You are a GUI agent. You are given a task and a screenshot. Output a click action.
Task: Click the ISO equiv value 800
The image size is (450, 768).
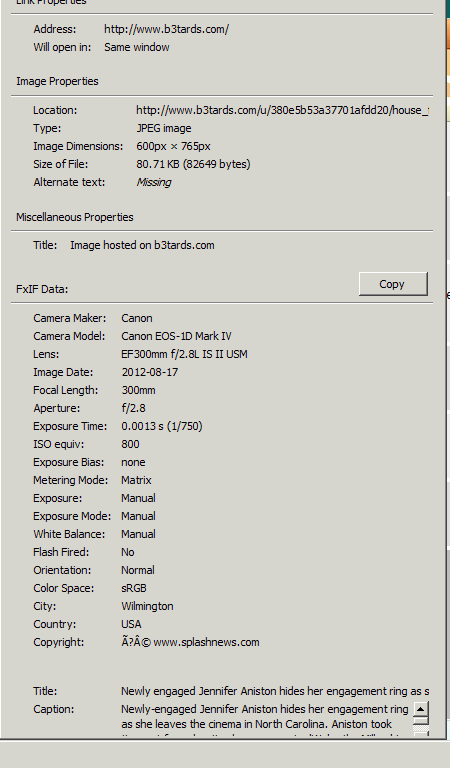coord(130,444)
